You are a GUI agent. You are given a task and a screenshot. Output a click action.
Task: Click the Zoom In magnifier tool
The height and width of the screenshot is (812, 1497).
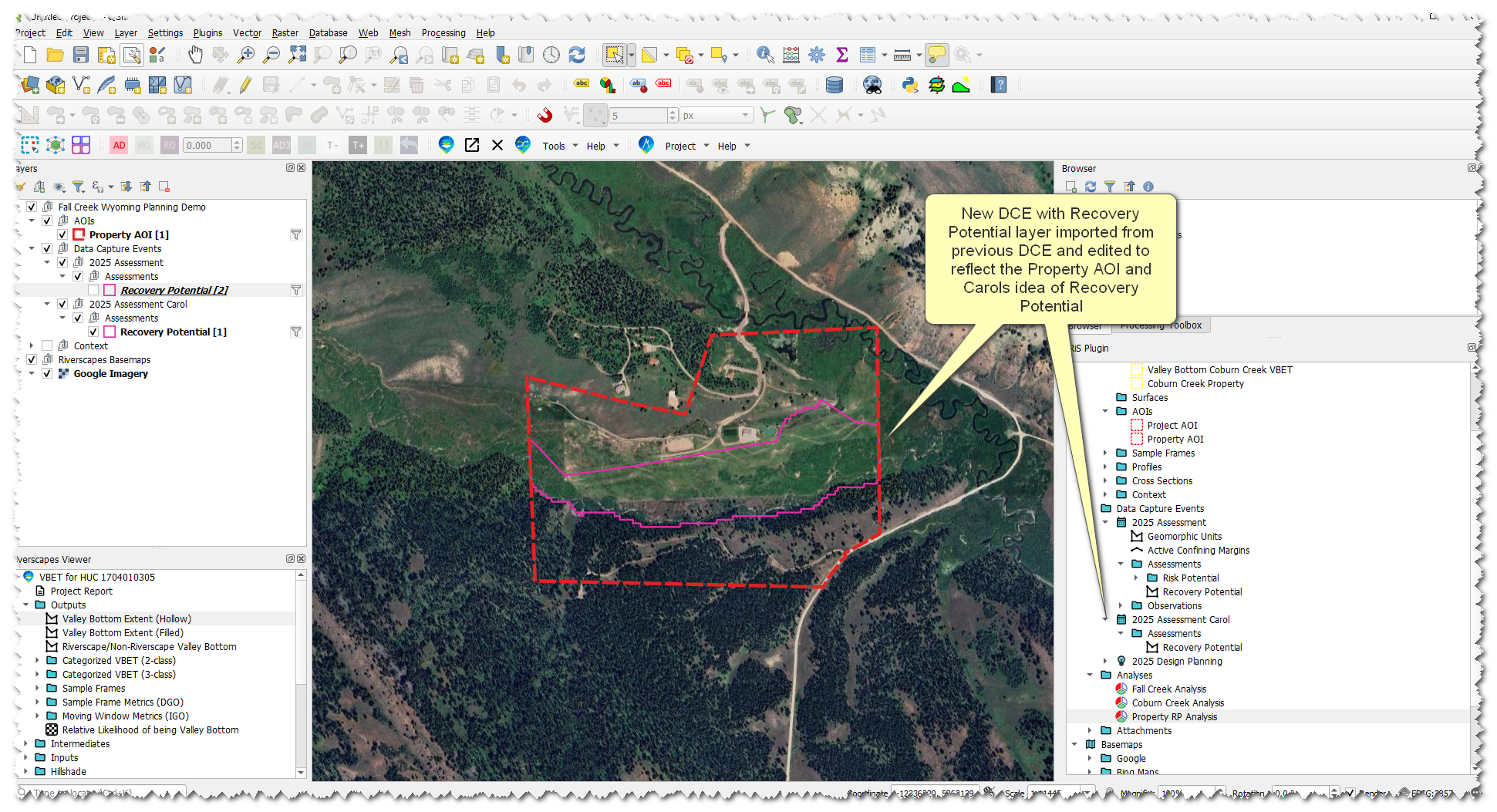click(x=246, y=55)
